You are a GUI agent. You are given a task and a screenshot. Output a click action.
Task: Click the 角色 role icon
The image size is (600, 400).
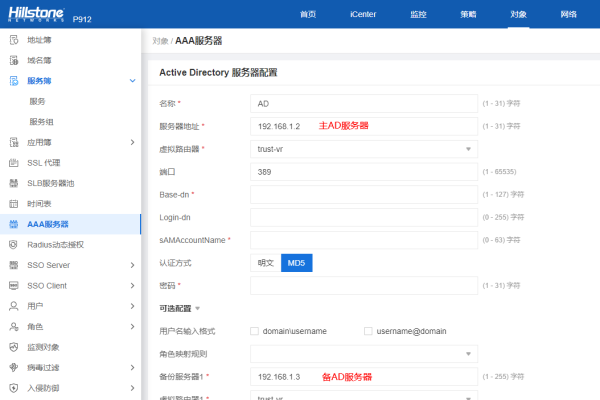coord(14,327)
